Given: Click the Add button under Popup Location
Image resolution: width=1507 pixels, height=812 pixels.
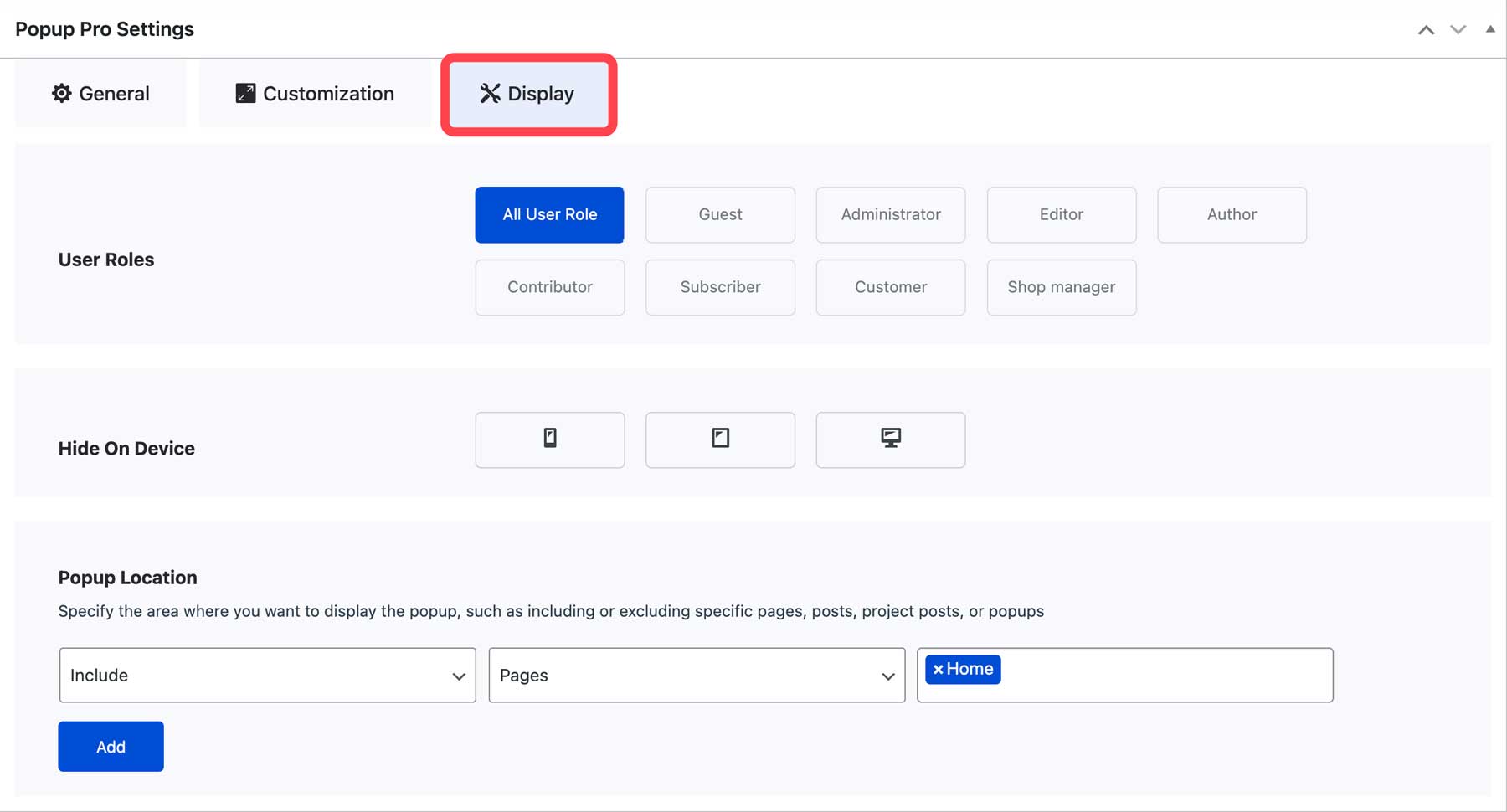Looking at the screenshot, I should click(110, 746).
